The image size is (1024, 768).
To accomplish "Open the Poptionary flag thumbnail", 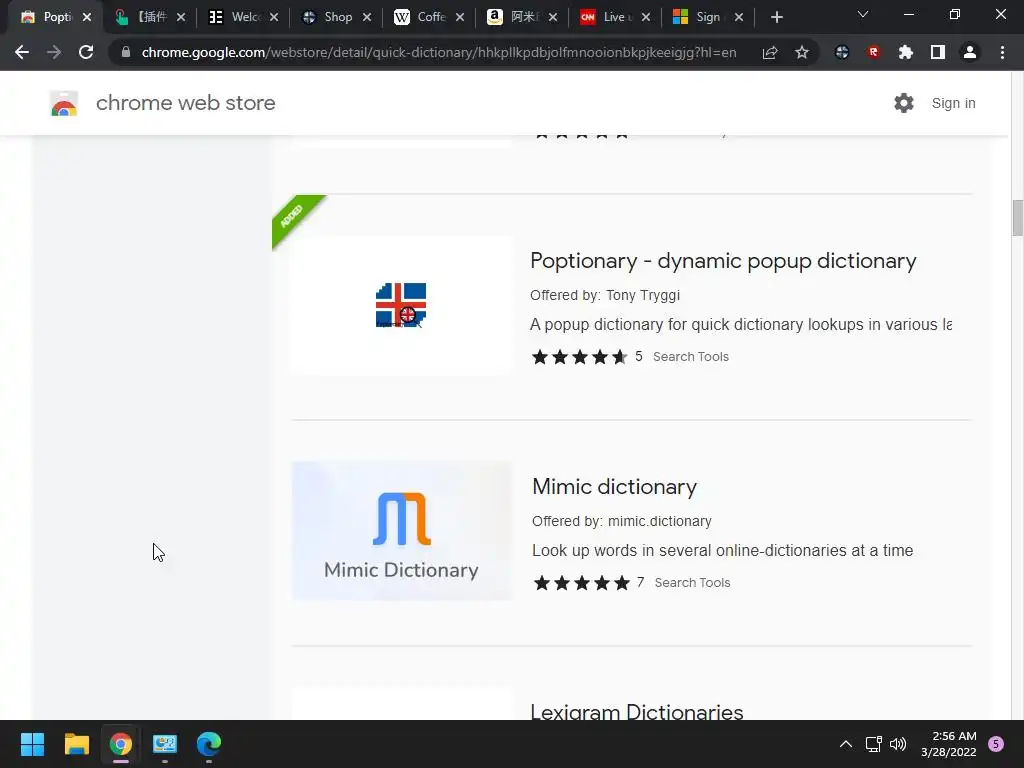I will (x=401, y=305).
